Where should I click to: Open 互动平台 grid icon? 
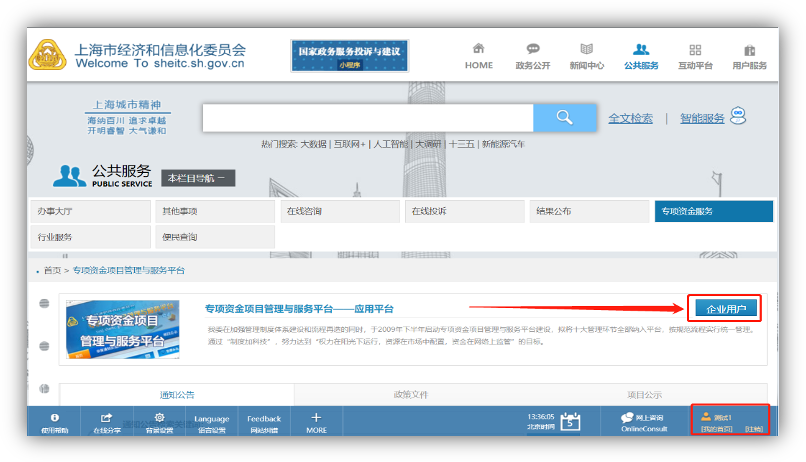pos(695,50)
